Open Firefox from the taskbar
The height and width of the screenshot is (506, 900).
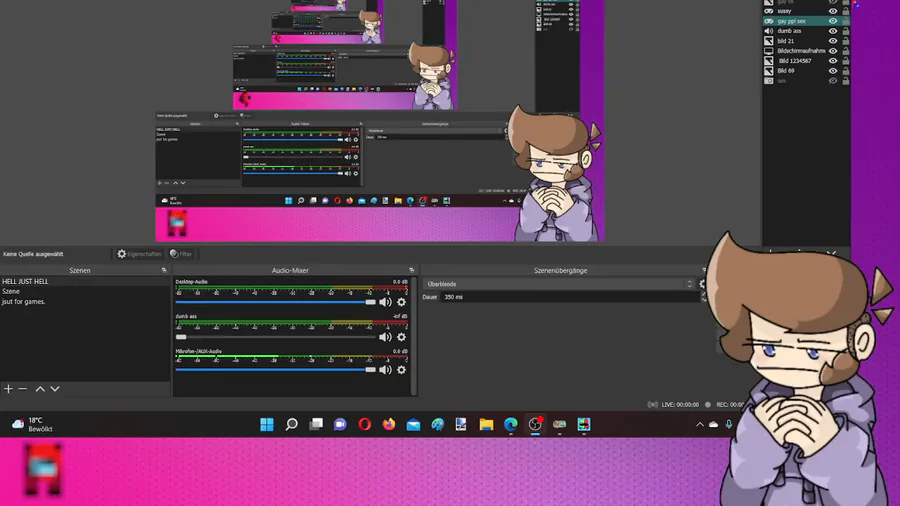(389, 424)
